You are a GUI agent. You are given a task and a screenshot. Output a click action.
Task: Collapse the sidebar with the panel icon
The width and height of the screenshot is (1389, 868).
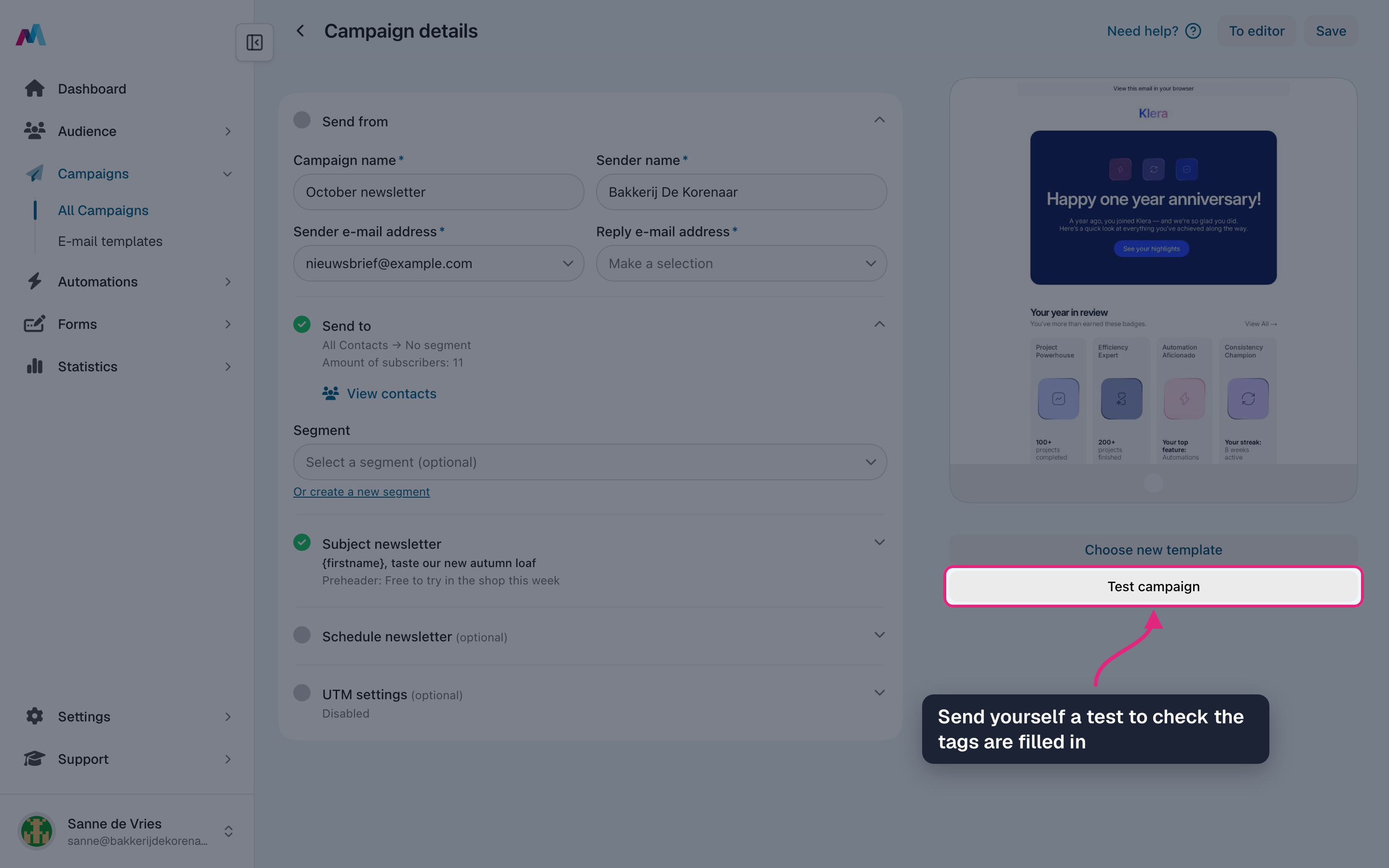(254, 42)
